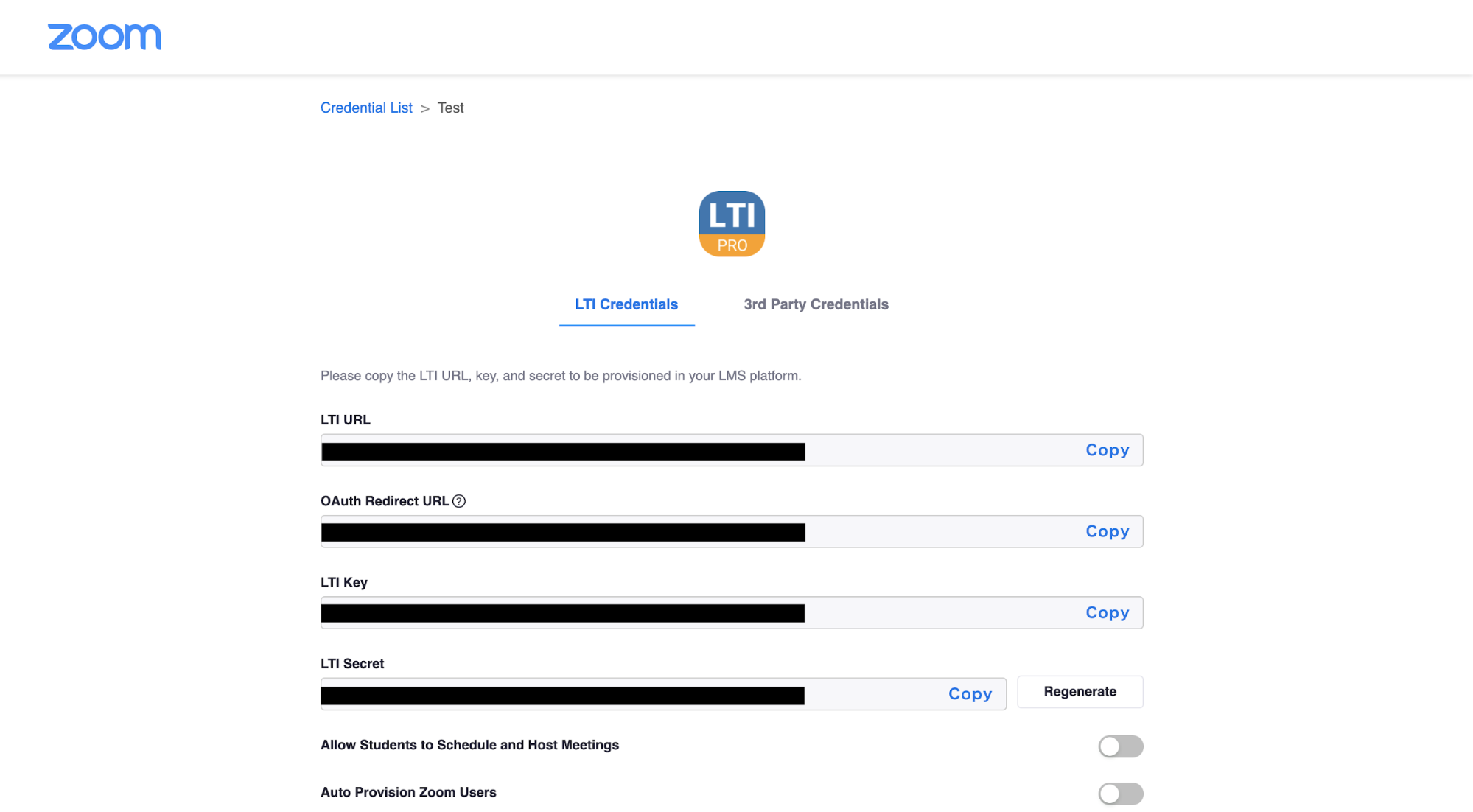1473x812 pixels.
Task: Go back to Credential List
Action: point(366,108)
